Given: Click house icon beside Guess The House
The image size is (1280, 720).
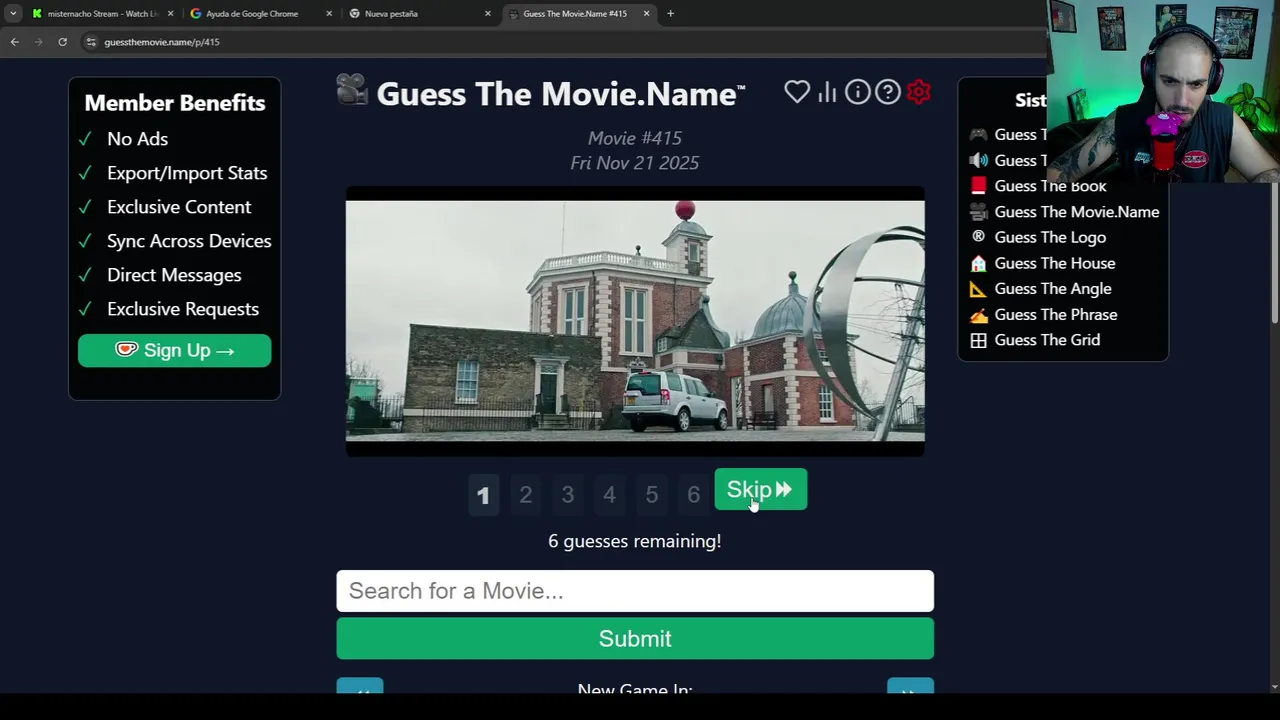Looking at the screenshot, I should [x=978, y=263].
